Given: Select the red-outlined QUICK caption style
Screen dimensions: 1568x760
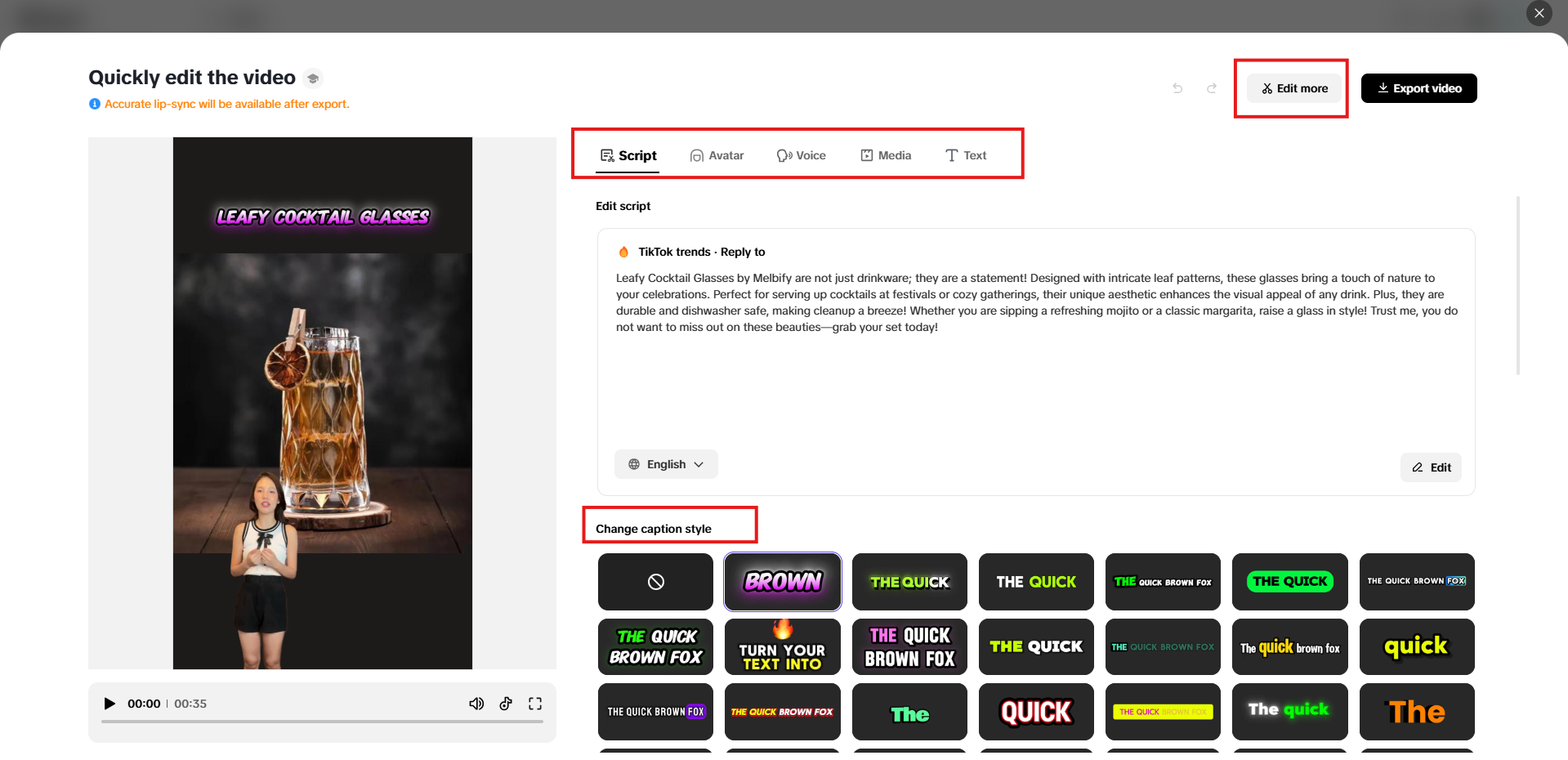Looking at the screenshot, I should tap(1036, 712).
